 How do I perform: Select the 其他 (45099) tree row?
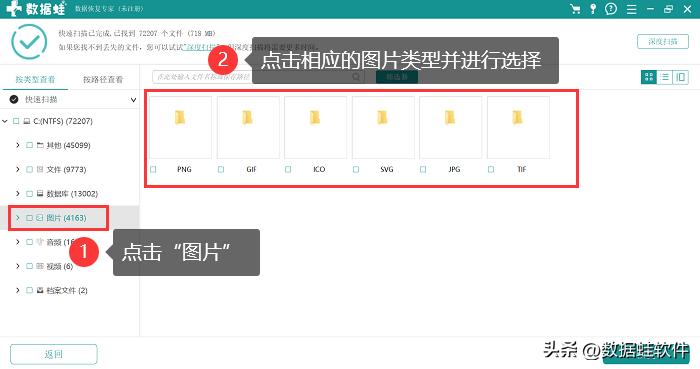(x=70, y=145)
